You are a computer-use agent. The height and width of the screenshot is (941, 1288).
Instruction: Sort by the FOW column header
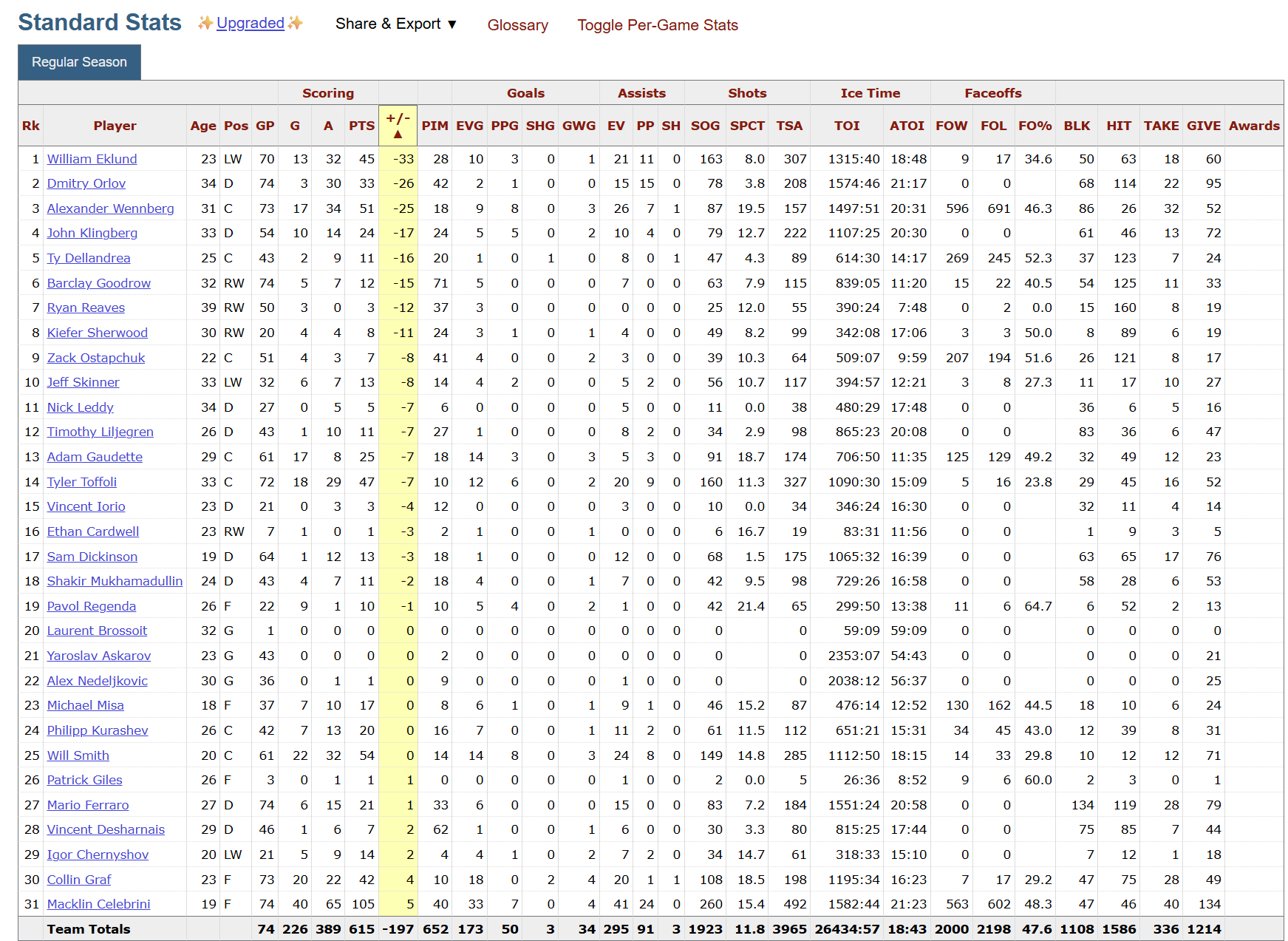click(x=951, y=126)
